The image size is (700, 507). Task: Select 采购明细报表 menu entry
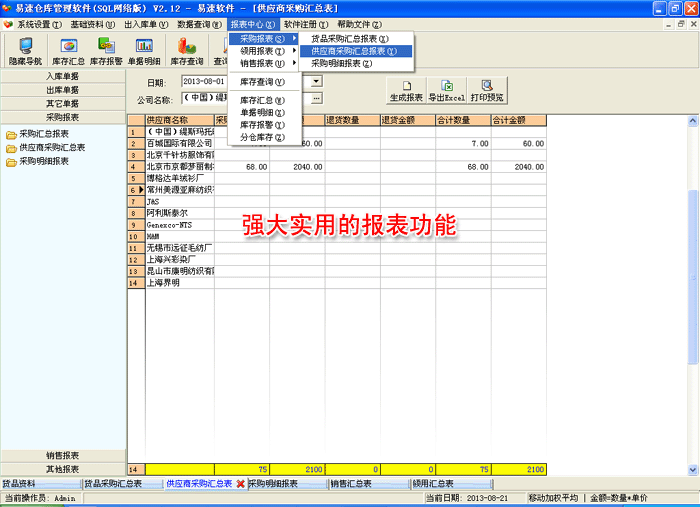356,63
